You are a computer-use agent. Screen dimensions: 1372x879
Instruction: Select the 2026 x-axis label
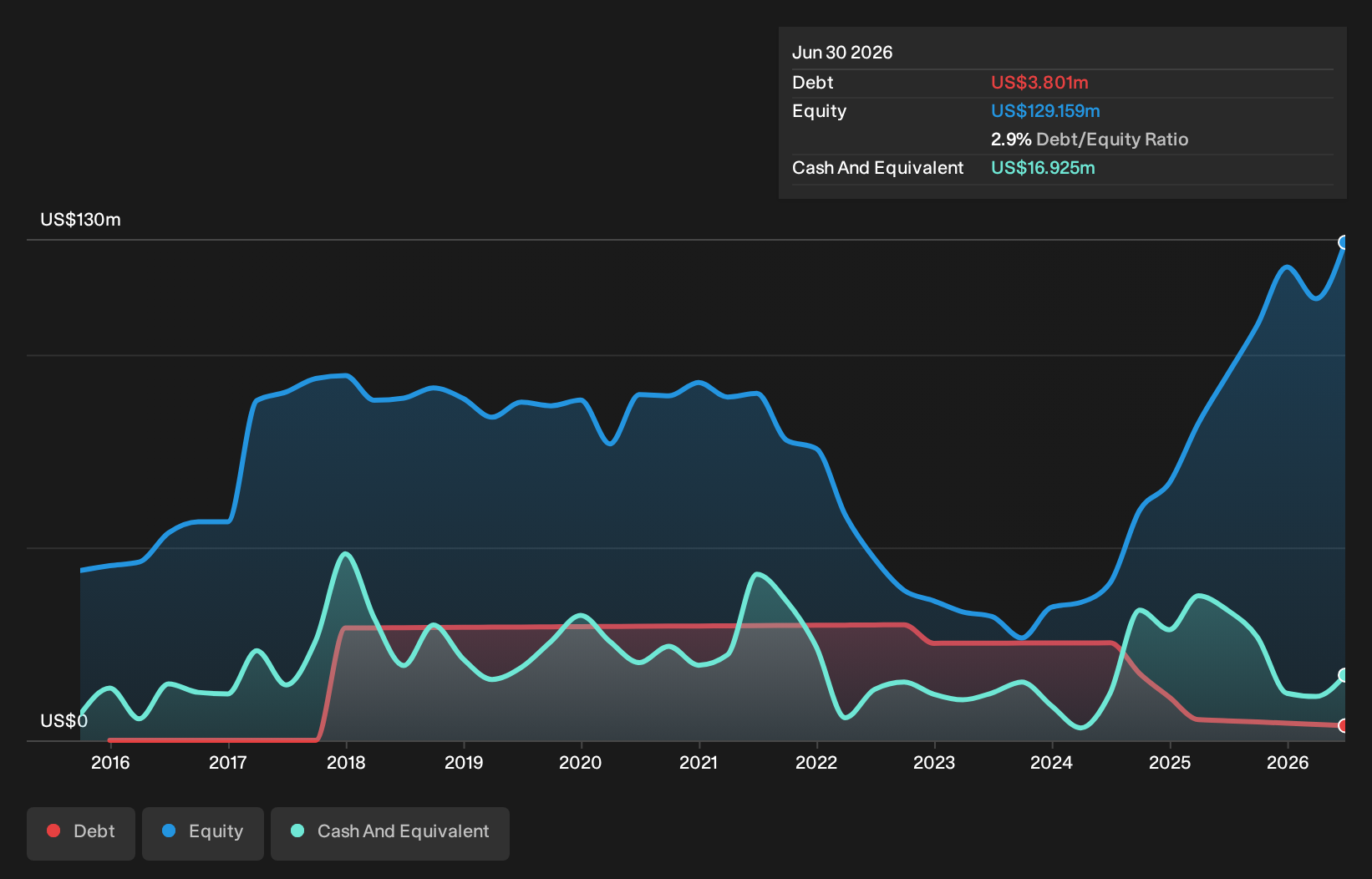click(1288, 762)
